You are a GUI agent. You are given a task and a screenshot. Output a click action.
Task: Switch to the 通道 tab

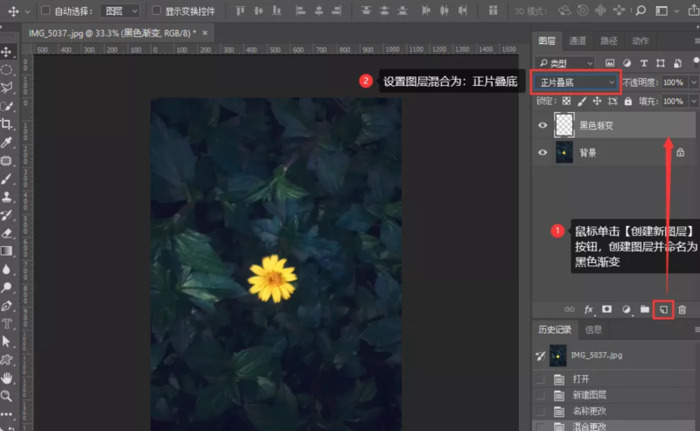pos(577,41)
